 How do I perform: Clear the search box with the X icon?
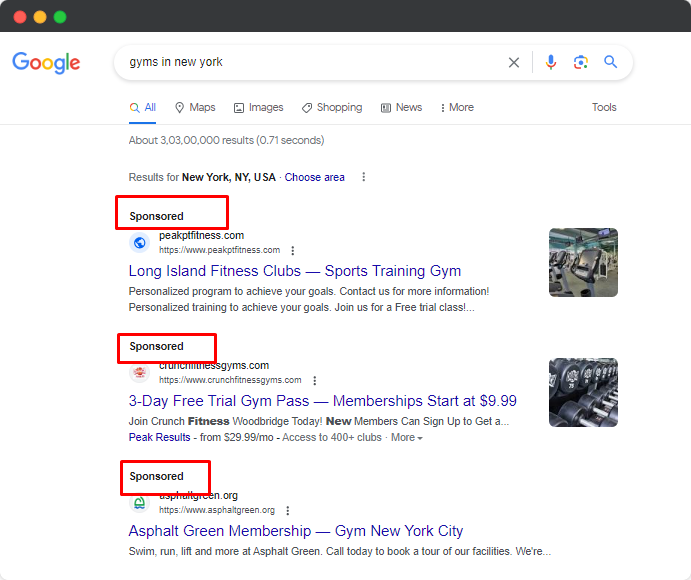tap(514, 63)
